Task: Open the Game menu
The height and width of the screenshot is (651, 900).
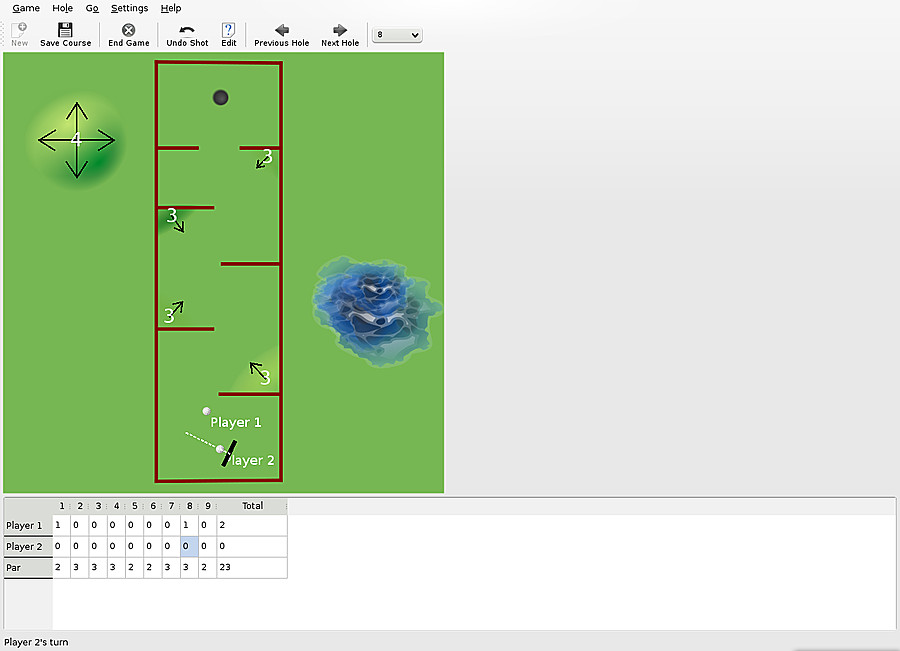Action: (26, 8)
